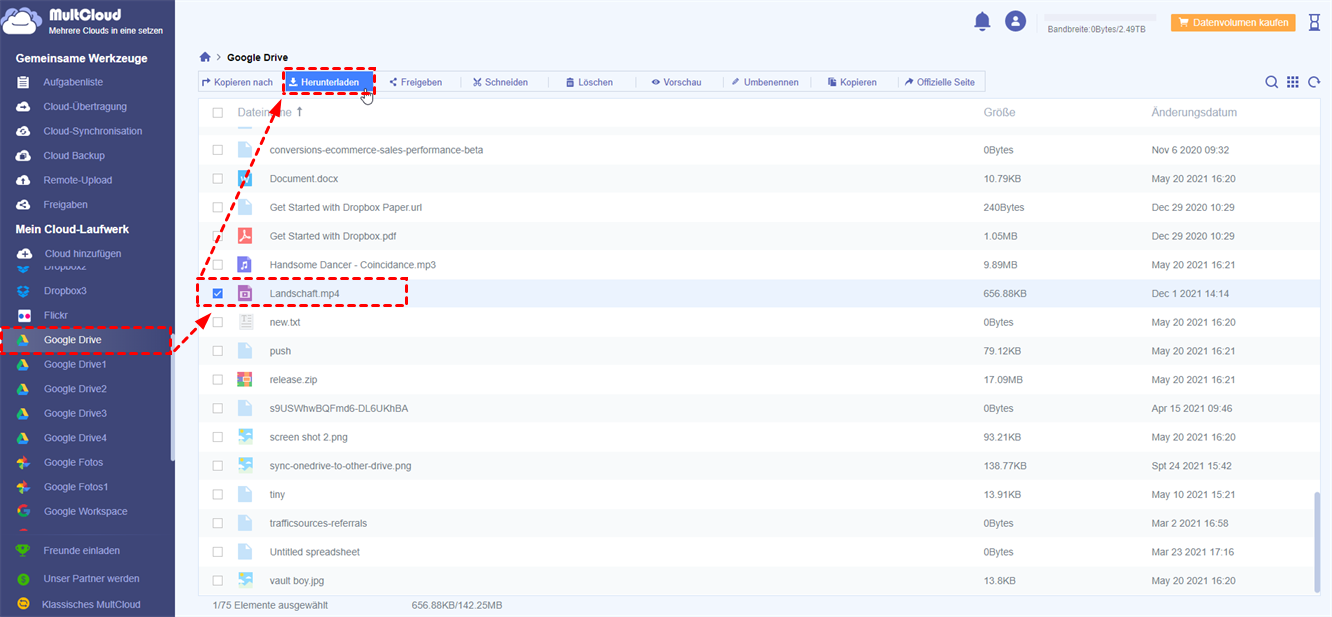
Task: Click Freigeben in the toolbar
Action: [416, 82]
